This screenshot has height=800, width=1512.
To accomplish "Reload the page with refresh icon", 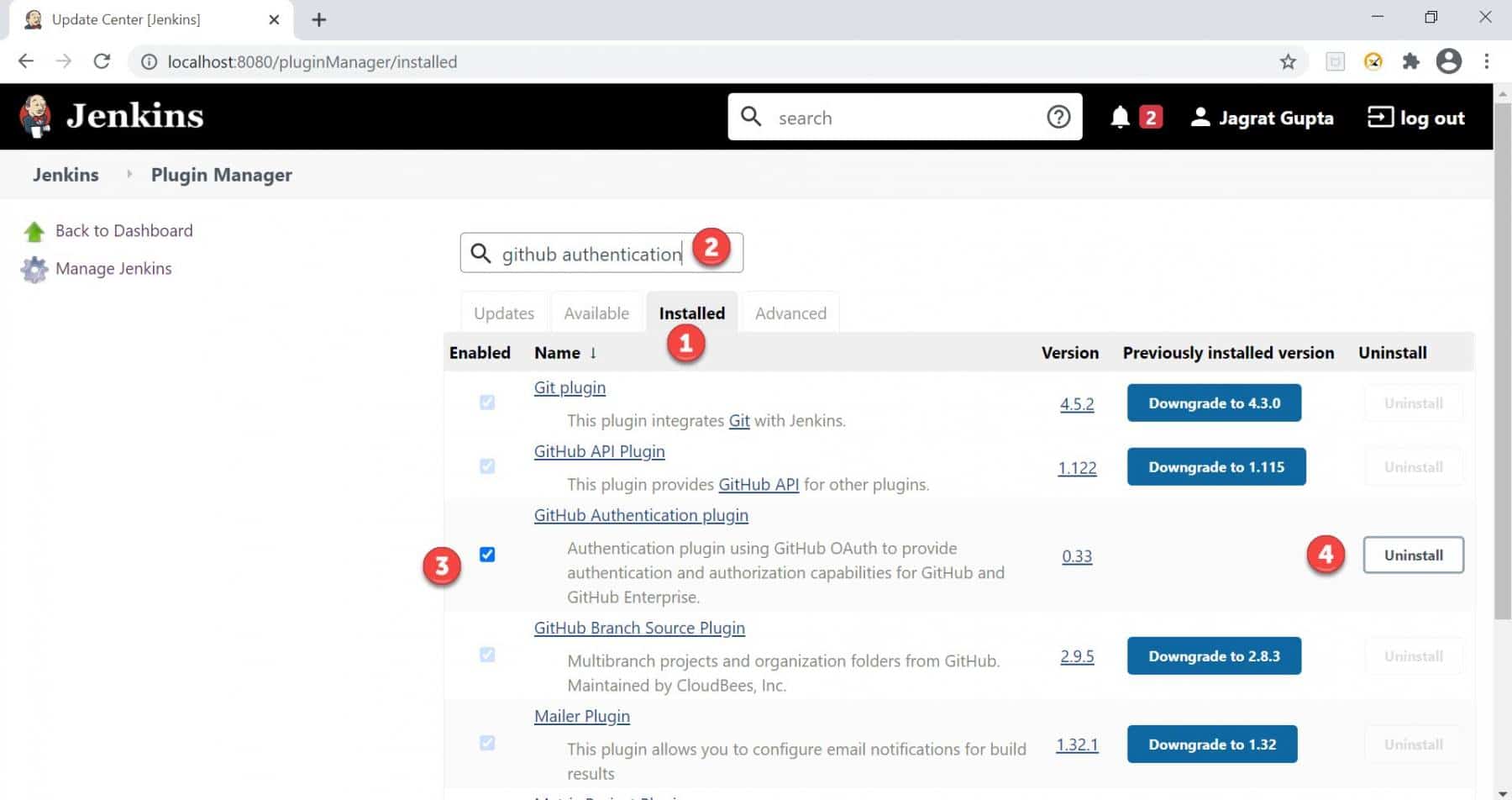I will (x=102, y=61).
